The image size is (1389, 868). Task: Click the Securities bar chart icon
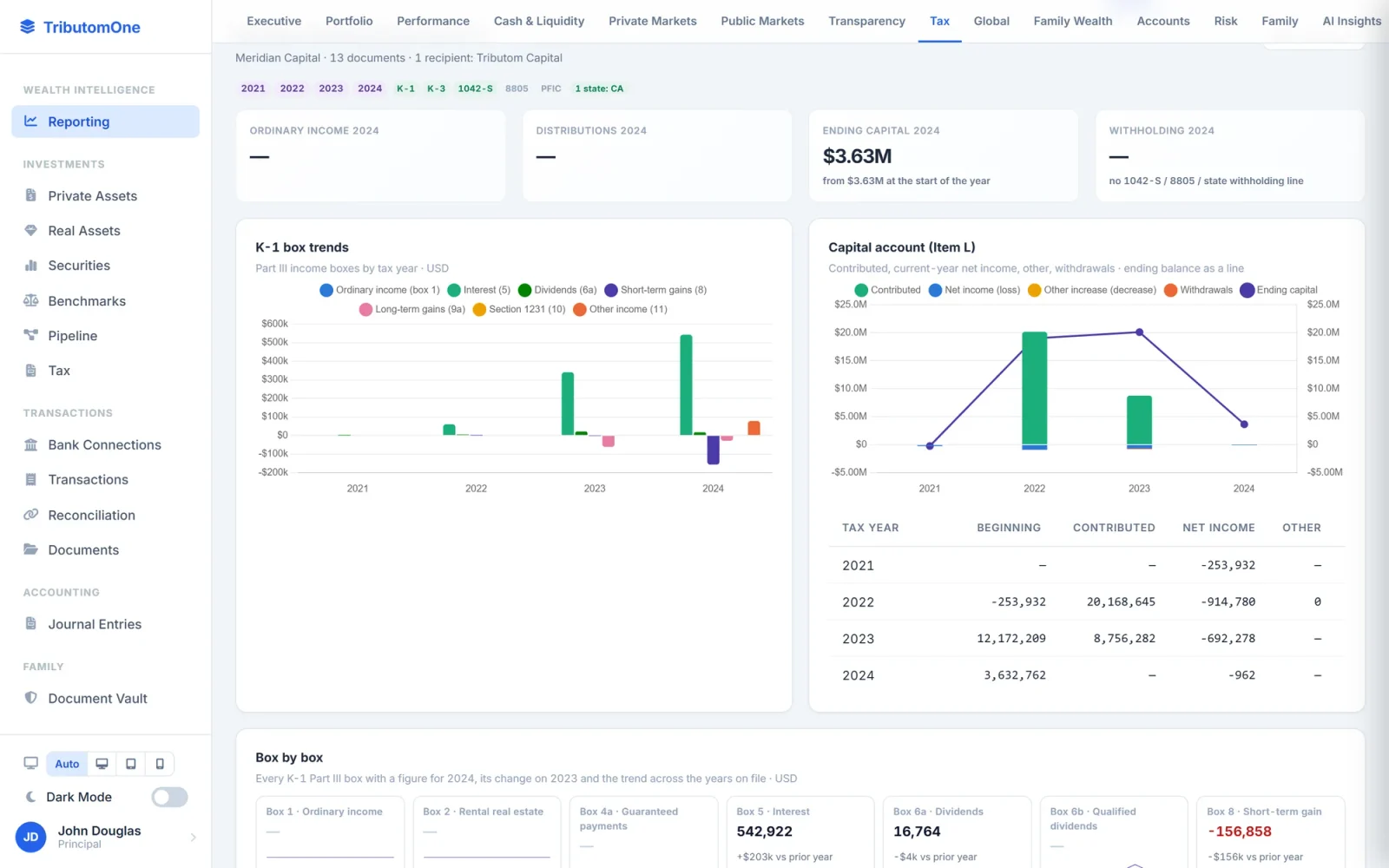31,266
